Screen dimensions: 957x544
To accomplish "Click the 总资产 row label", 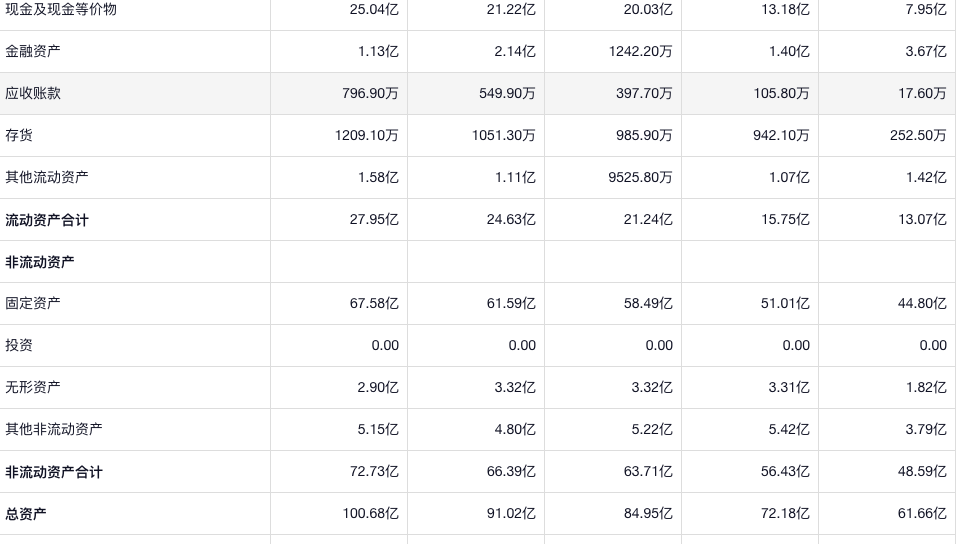I will (x=26, y=514).
